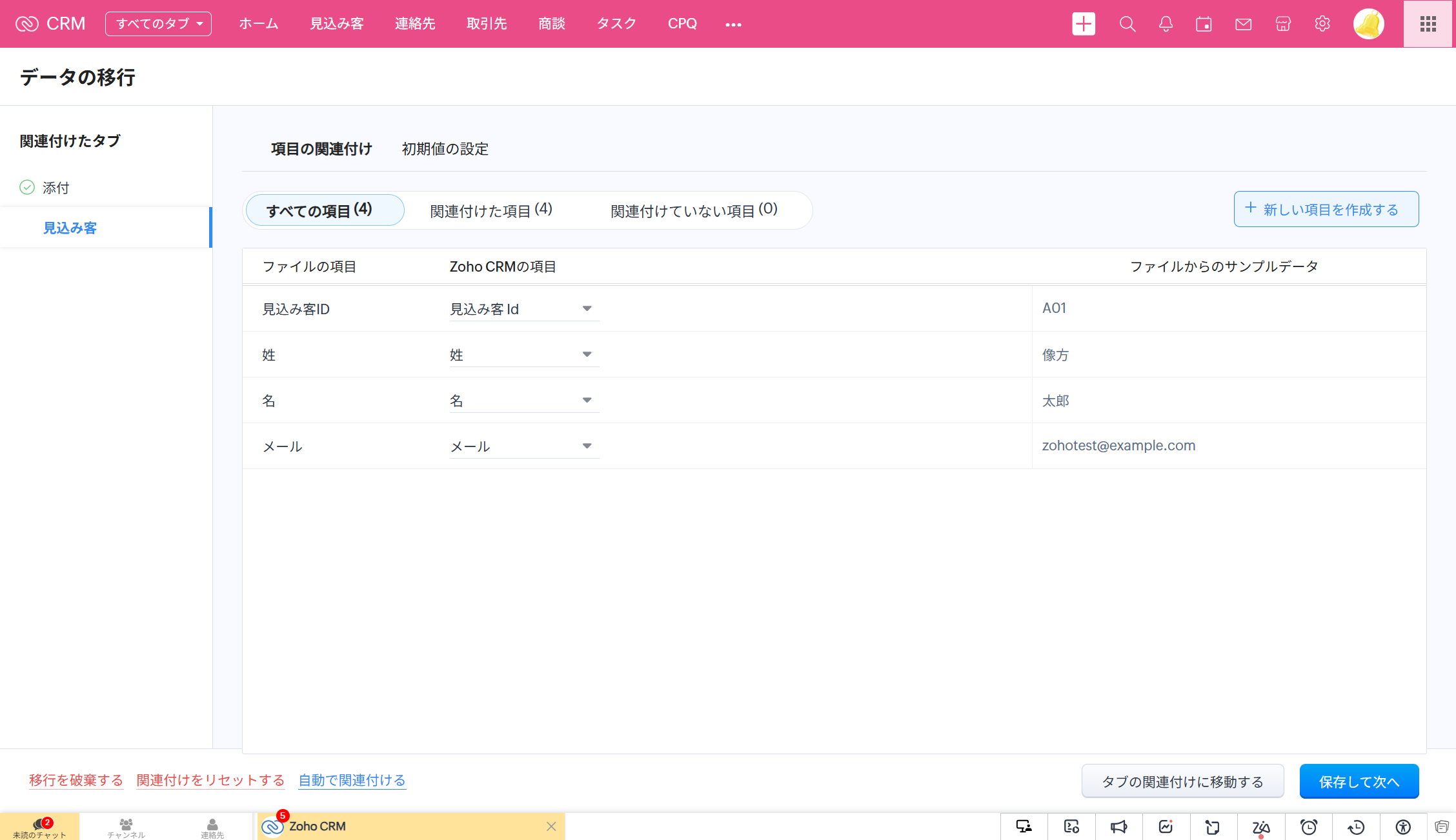Expand the 見込み客 Id field dropdown

(587, 308)
